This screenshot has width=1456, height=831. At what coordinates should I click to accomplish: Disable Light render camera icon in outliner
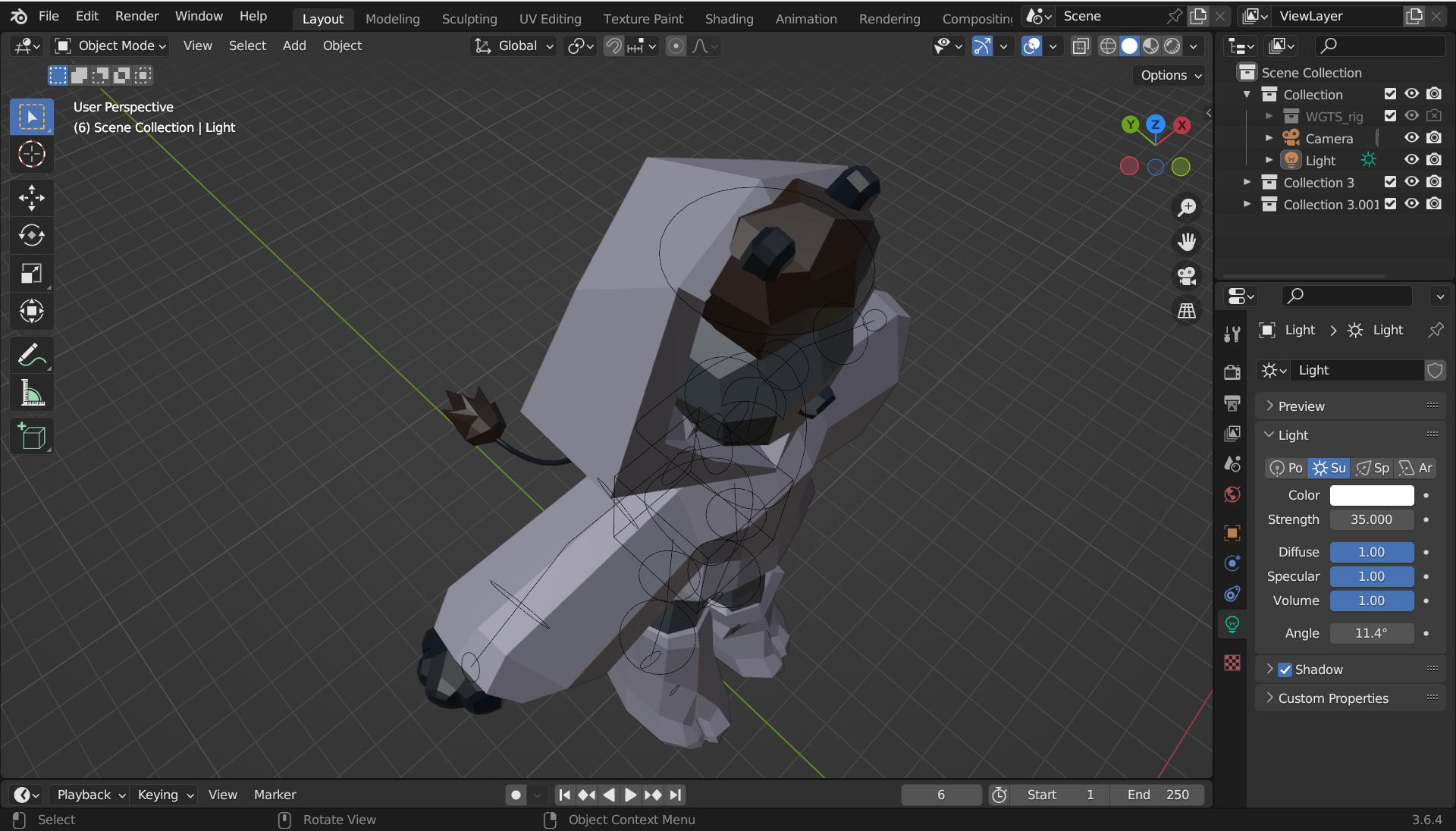click(1433, 160)
